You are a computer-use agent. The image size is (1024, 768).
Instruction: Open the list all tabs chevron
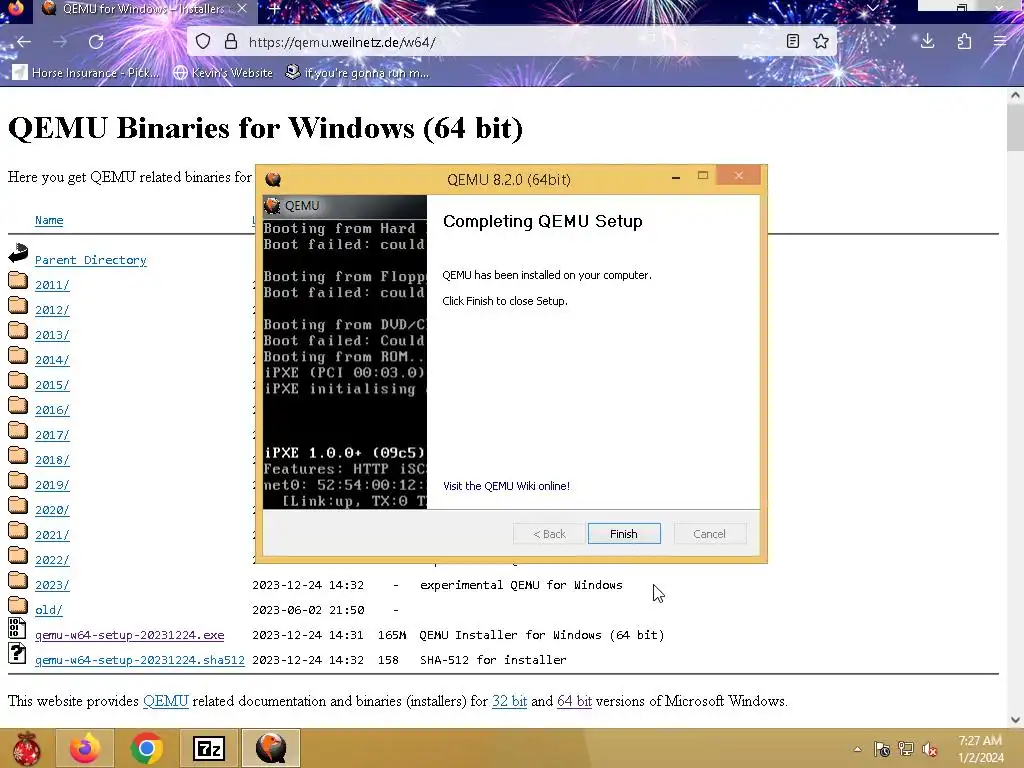pyautogui.click(x=872, y=8)
